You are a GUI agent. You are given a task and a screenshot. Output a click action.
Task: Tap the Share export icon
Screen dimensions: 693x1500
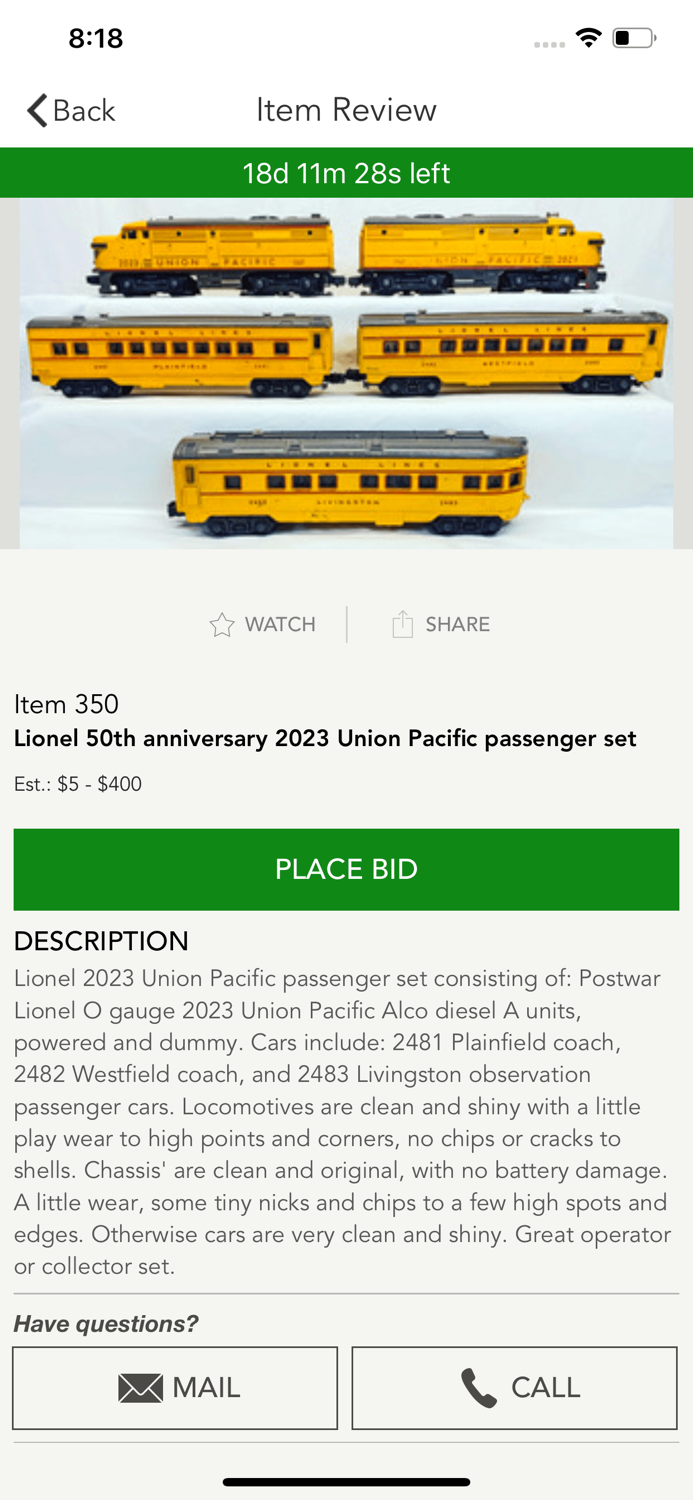pos(403,622)
